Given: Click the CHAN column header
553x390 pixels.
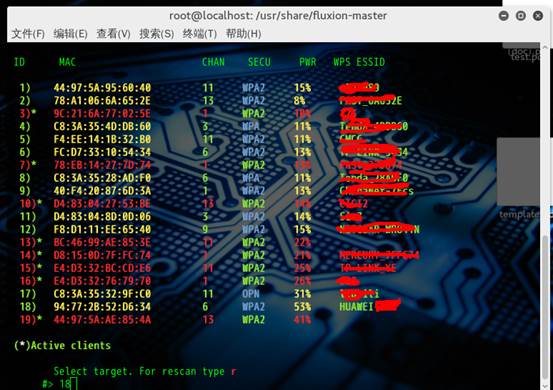Looking at the screenshot, I should 213,62.
